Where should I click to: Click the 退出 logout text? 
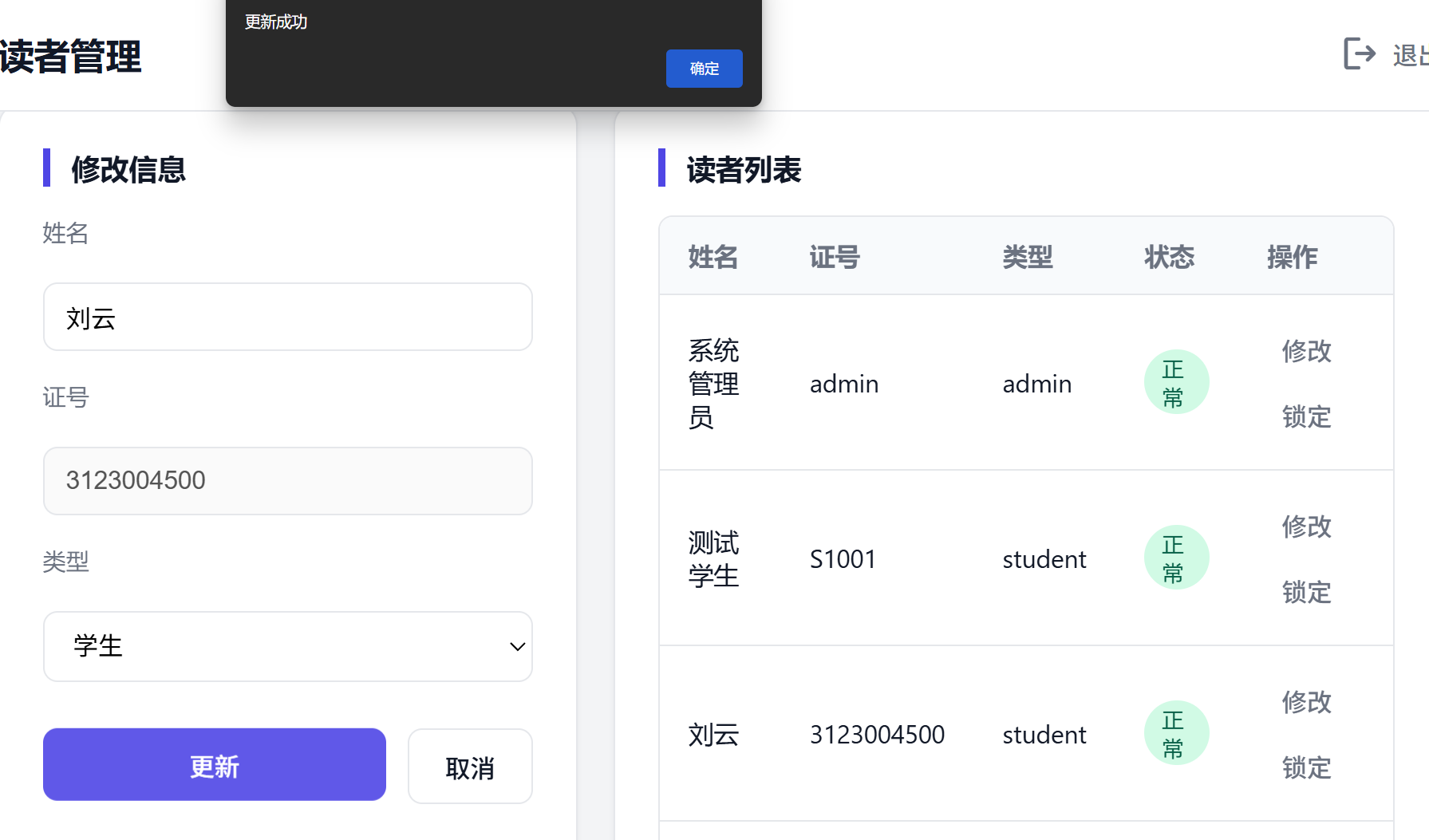tap(1411, 55)
